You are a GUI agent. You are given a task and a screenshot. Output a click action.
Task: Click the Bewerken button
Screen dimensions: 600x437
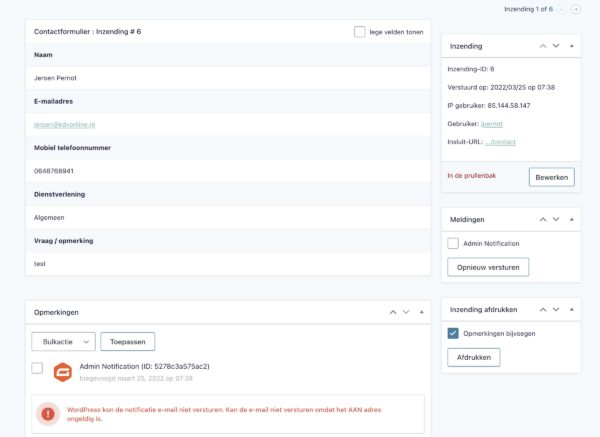pos(551,177)
